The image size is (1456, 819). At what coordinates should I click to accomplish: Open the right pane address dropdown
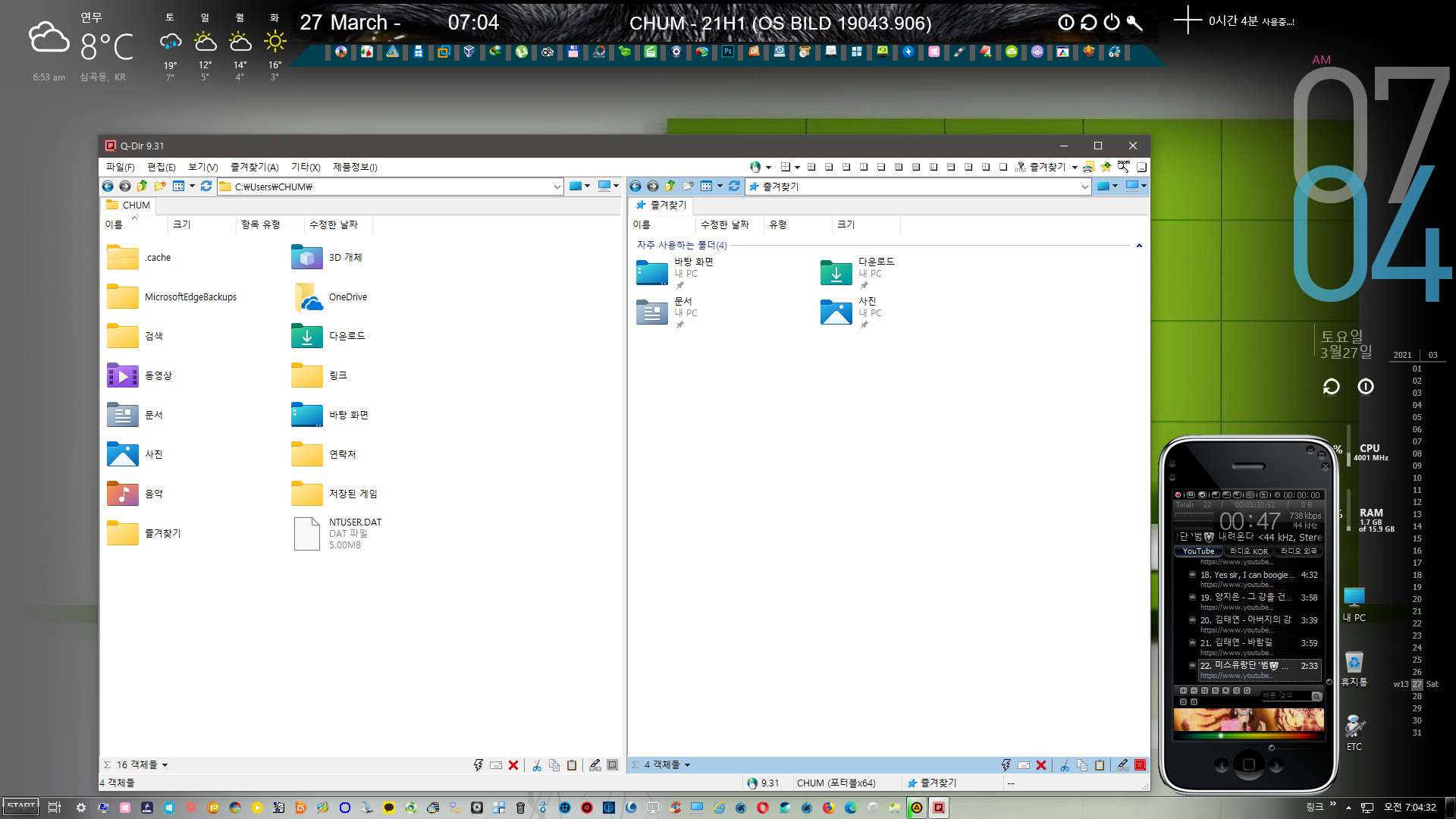1085,187
